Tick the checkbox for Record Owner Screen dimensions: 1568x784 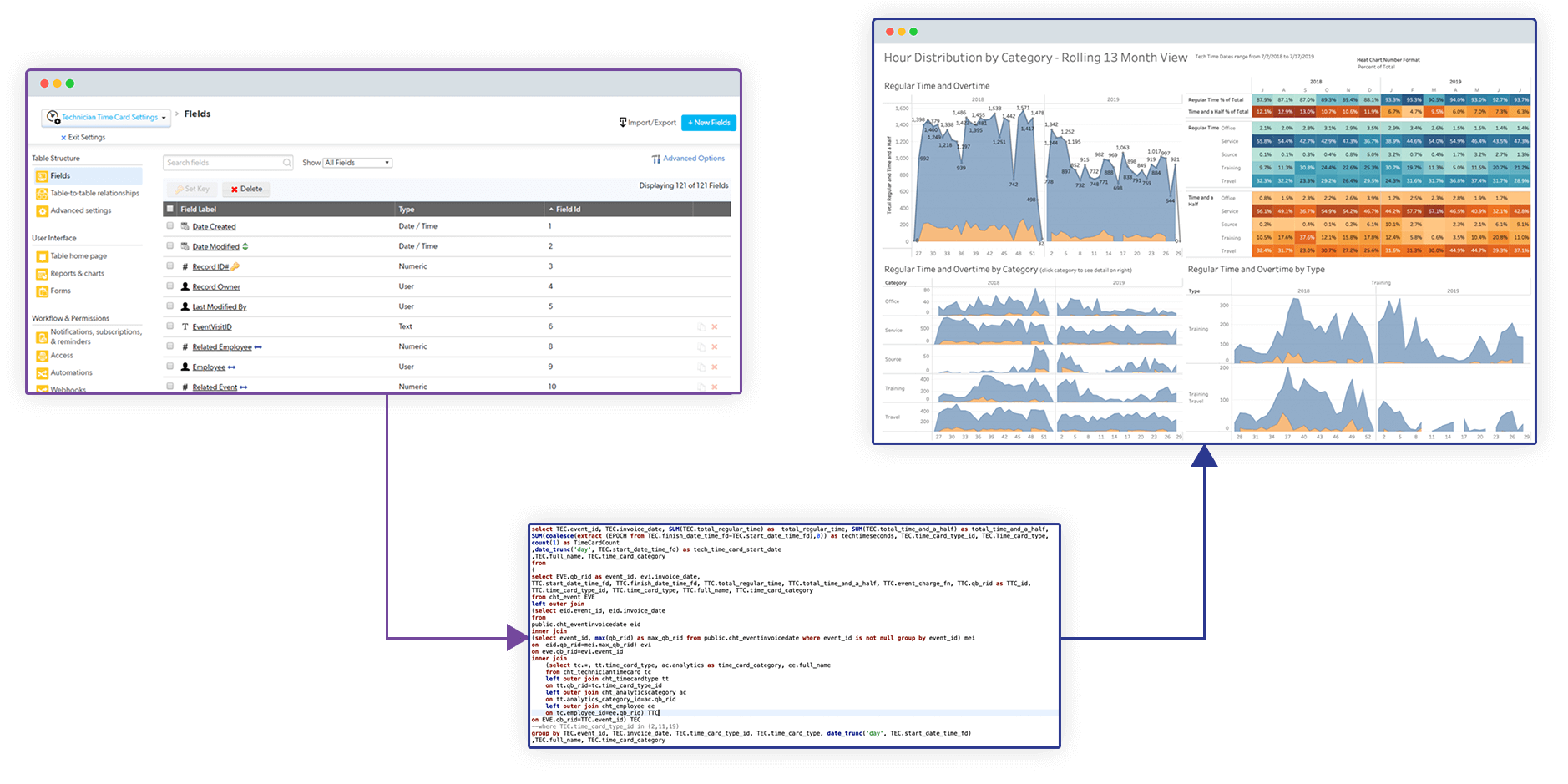[170, 286]
